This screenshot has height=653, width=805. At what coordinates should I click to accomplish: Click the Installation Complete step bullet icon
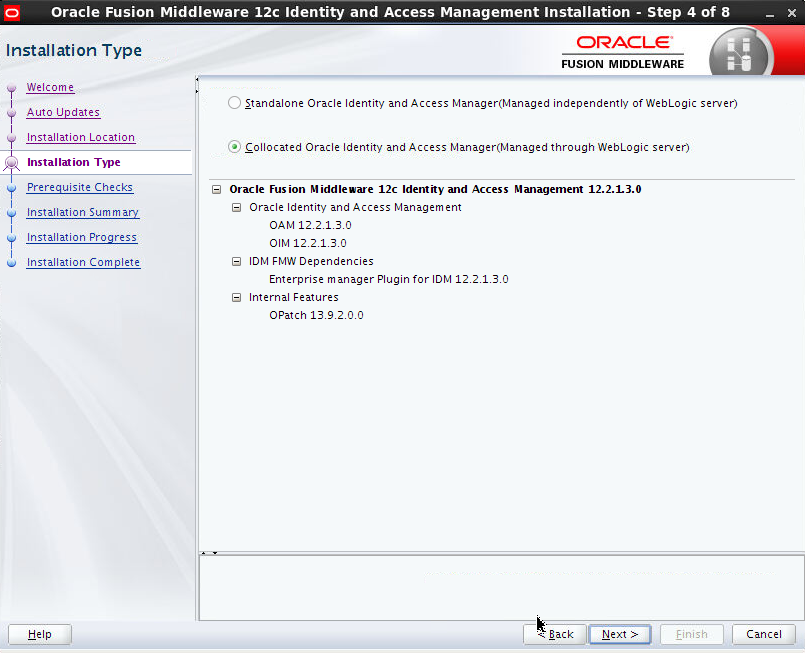pos(11,263)
